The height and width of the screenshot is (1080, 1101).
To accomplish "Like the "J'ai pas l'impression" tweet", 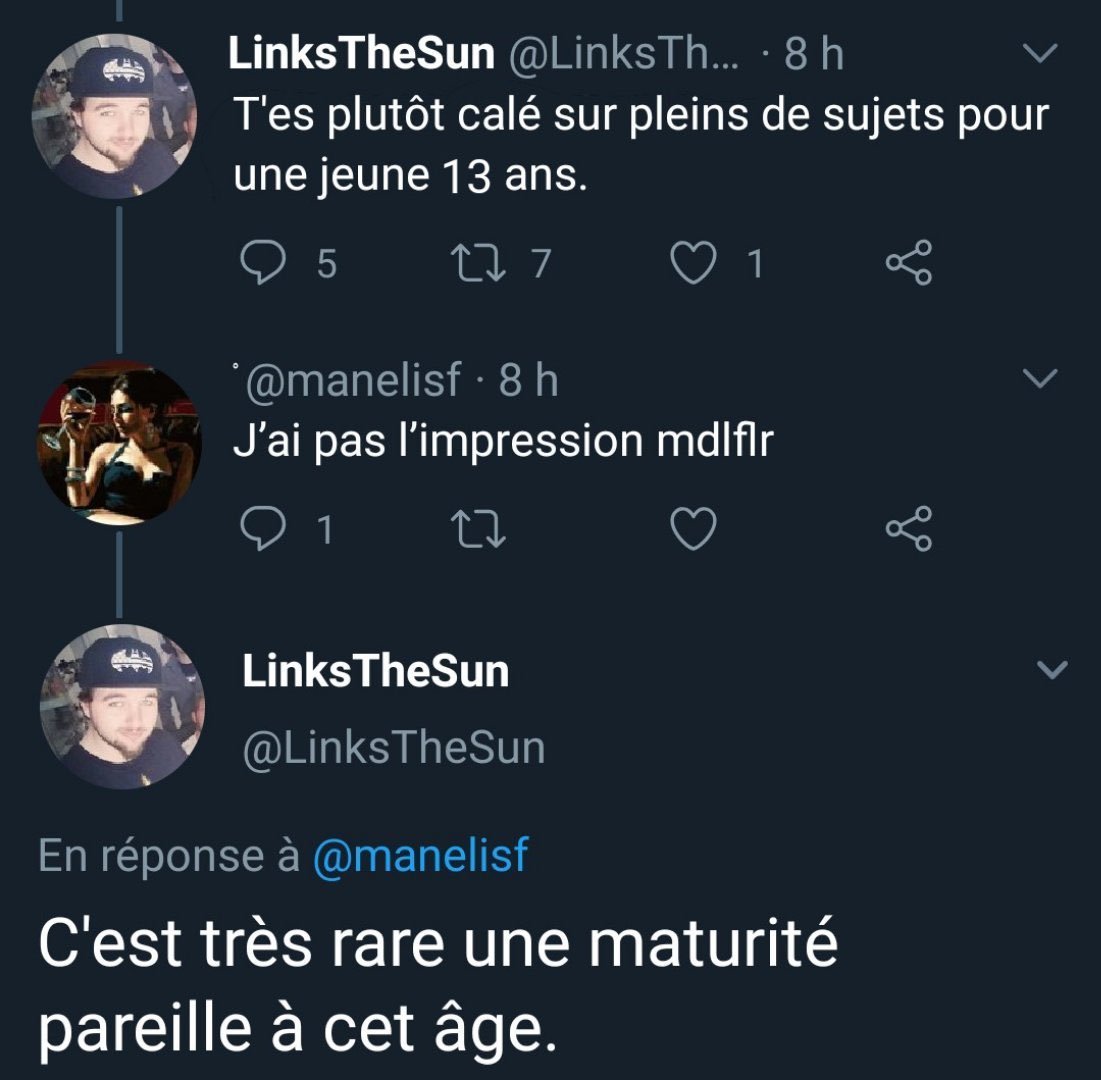I will pyautogui.click(x=691, y=529).
